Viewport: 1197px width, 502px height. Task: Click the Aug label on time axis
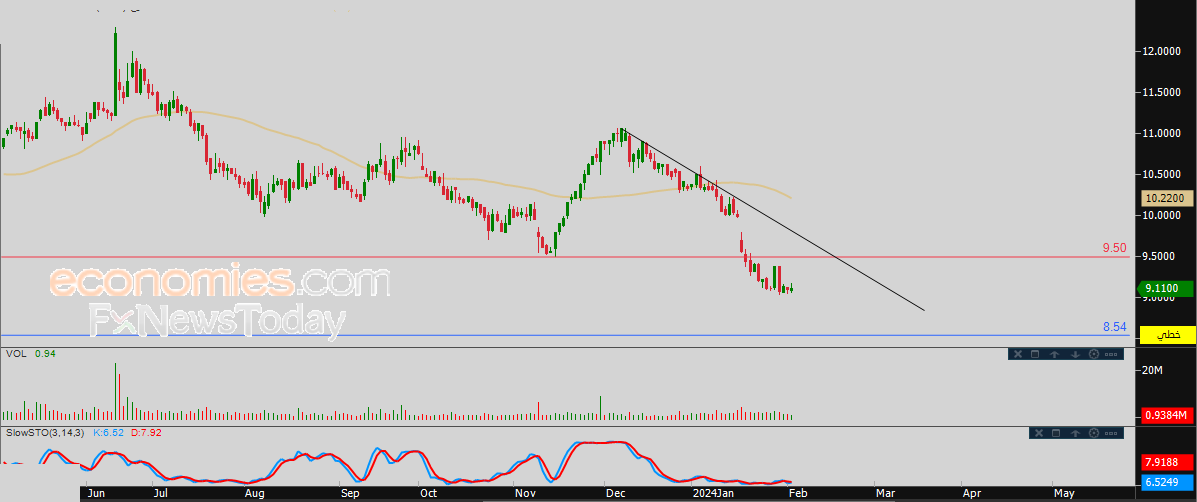[x=254, y=494]
